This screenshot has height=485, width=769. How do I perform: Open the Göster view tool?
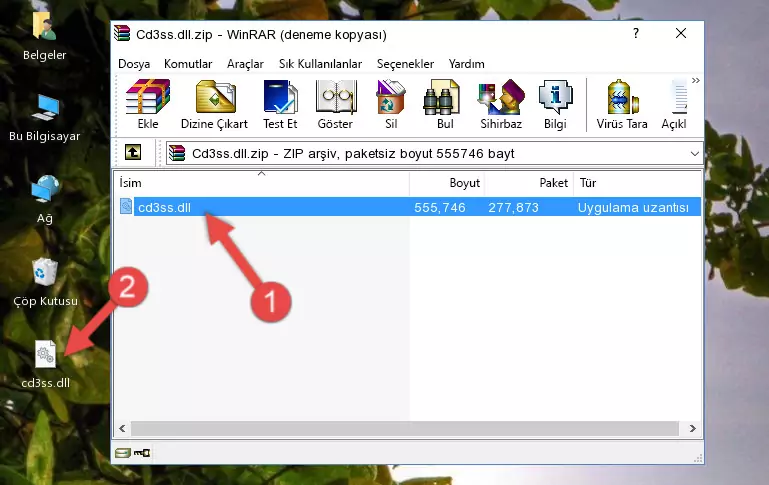pyautogui.click(x=335, y=104)
